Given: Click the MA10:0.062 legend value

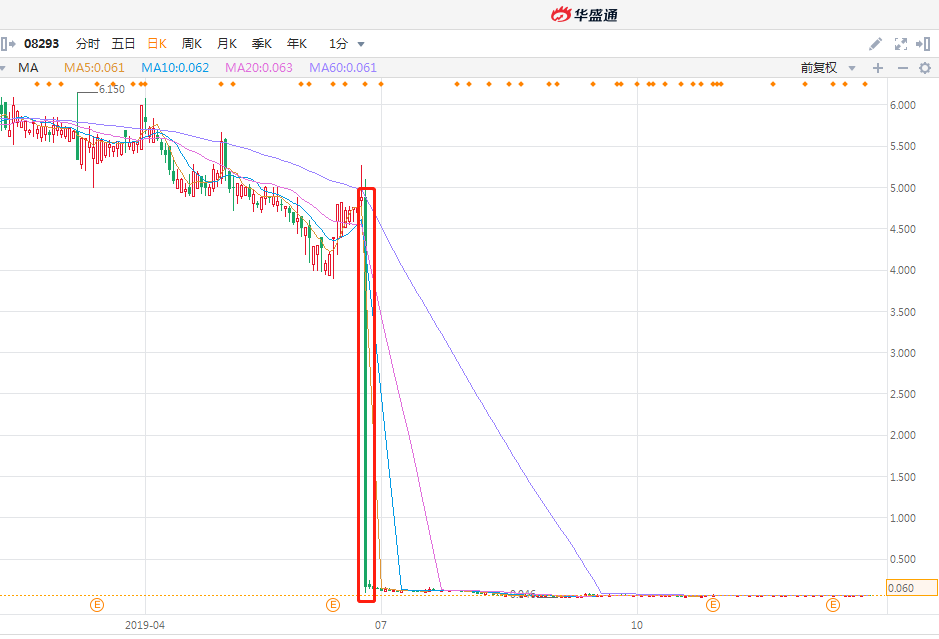Looking at the screenshot, I should [175, 68].
